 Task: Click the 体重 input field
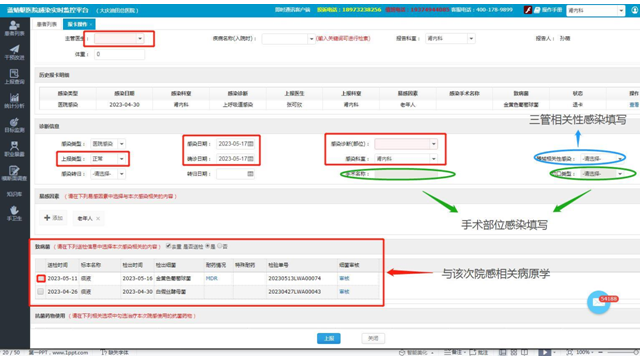[x=119, y=54]
